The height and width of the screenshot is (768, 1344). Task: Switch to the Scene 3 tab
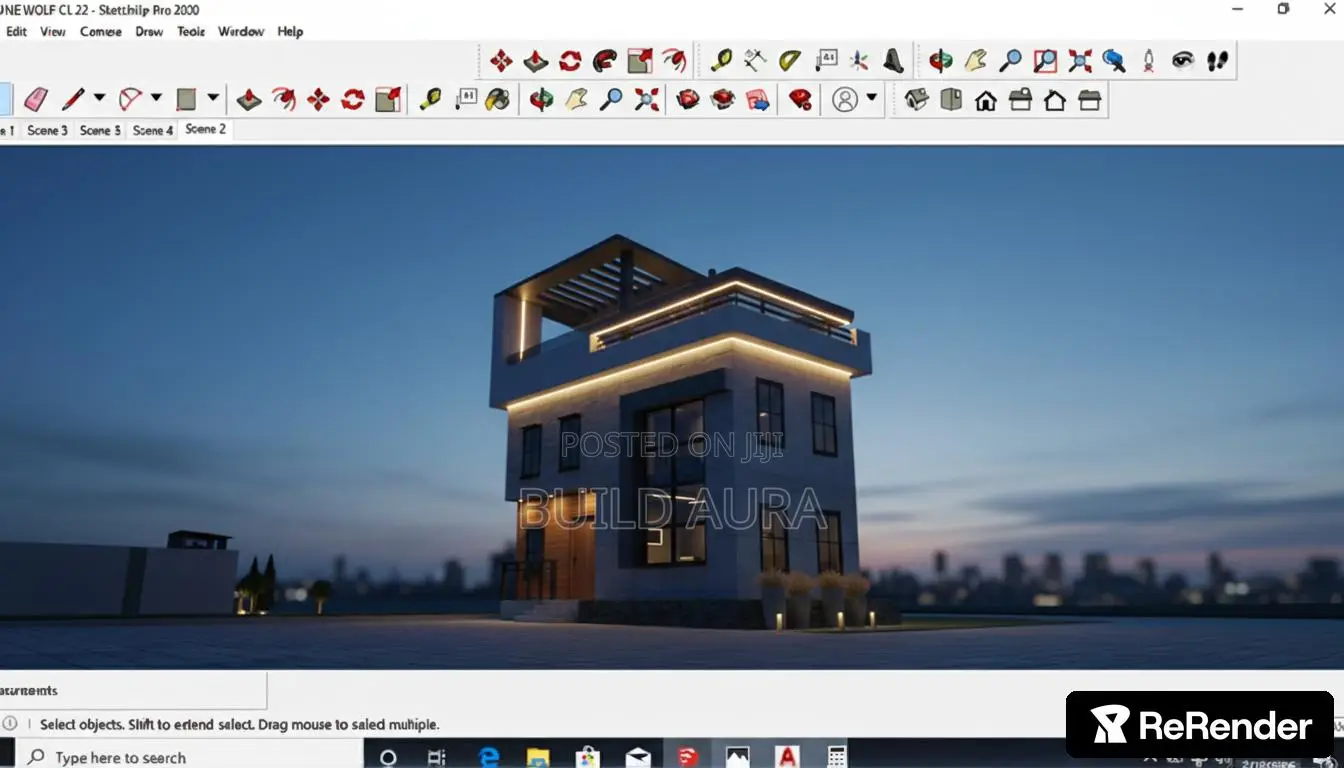[47, 130]
